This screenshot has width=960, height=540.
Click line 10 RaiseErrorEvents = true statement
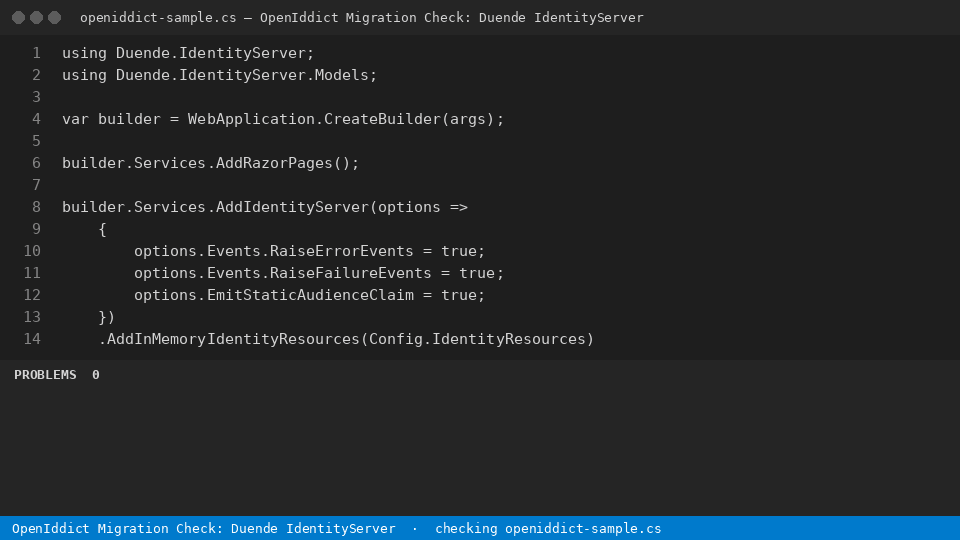tap(309, 252)
